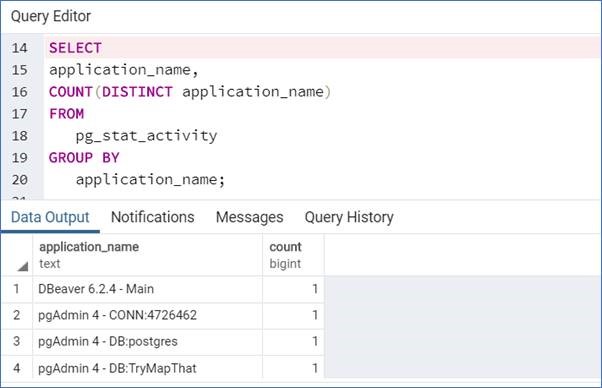The height and width of the screenshot is (388, 602).
Task: Click the 'DBeaver 6.2.4 - Main' cell
Action: 147,289
